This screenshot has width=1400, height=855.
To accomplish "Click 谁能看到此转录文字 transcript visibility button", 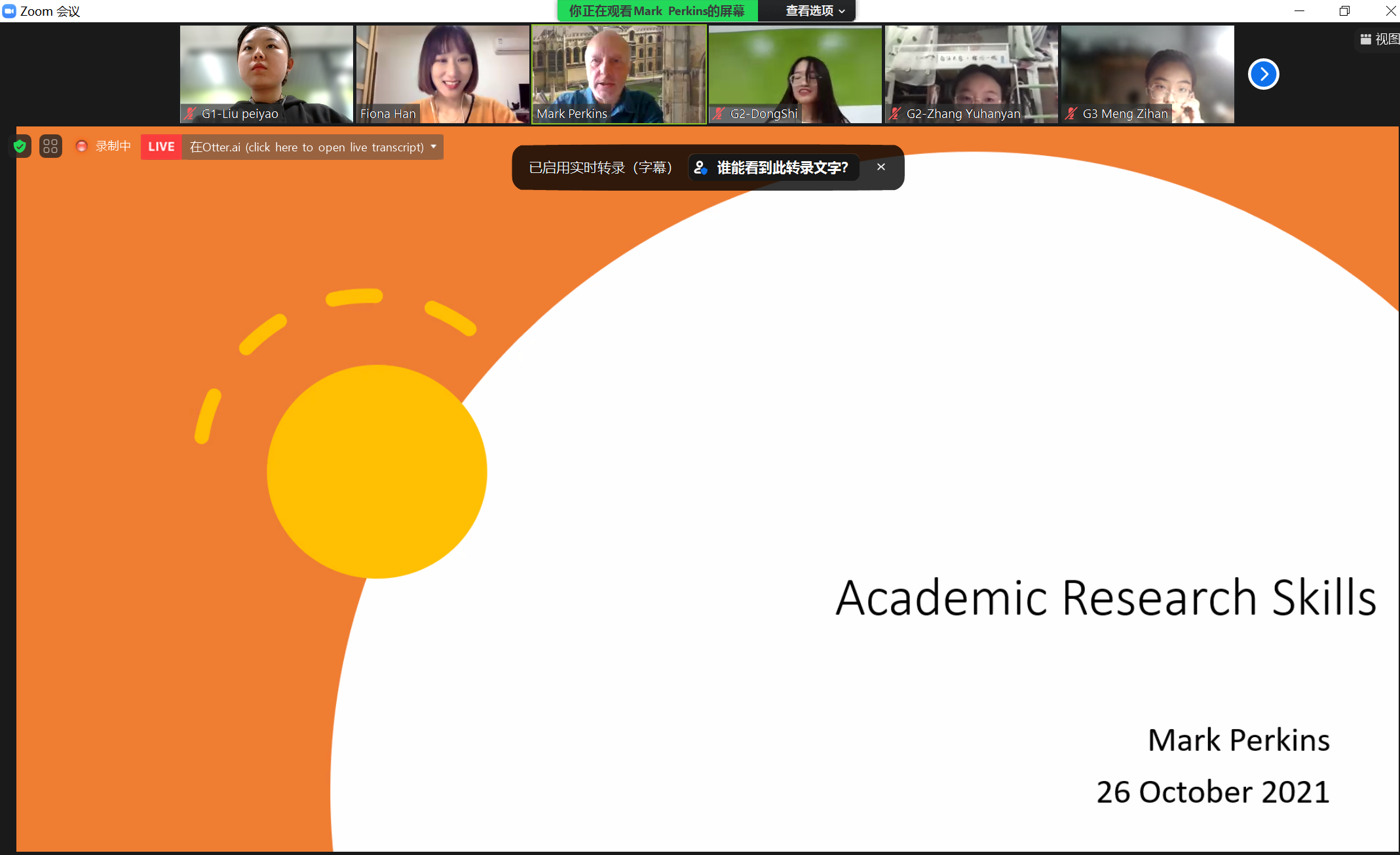I will pos(773,168).
